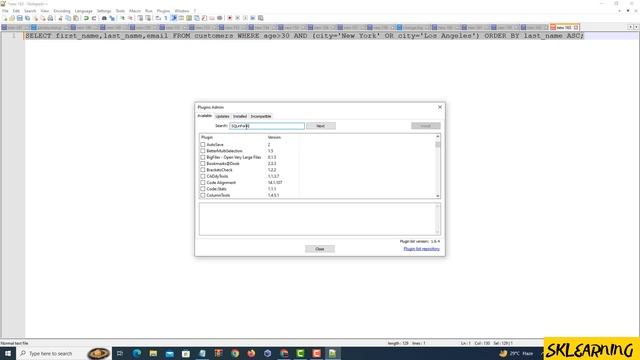Open the Macro menu

[135, 11]
